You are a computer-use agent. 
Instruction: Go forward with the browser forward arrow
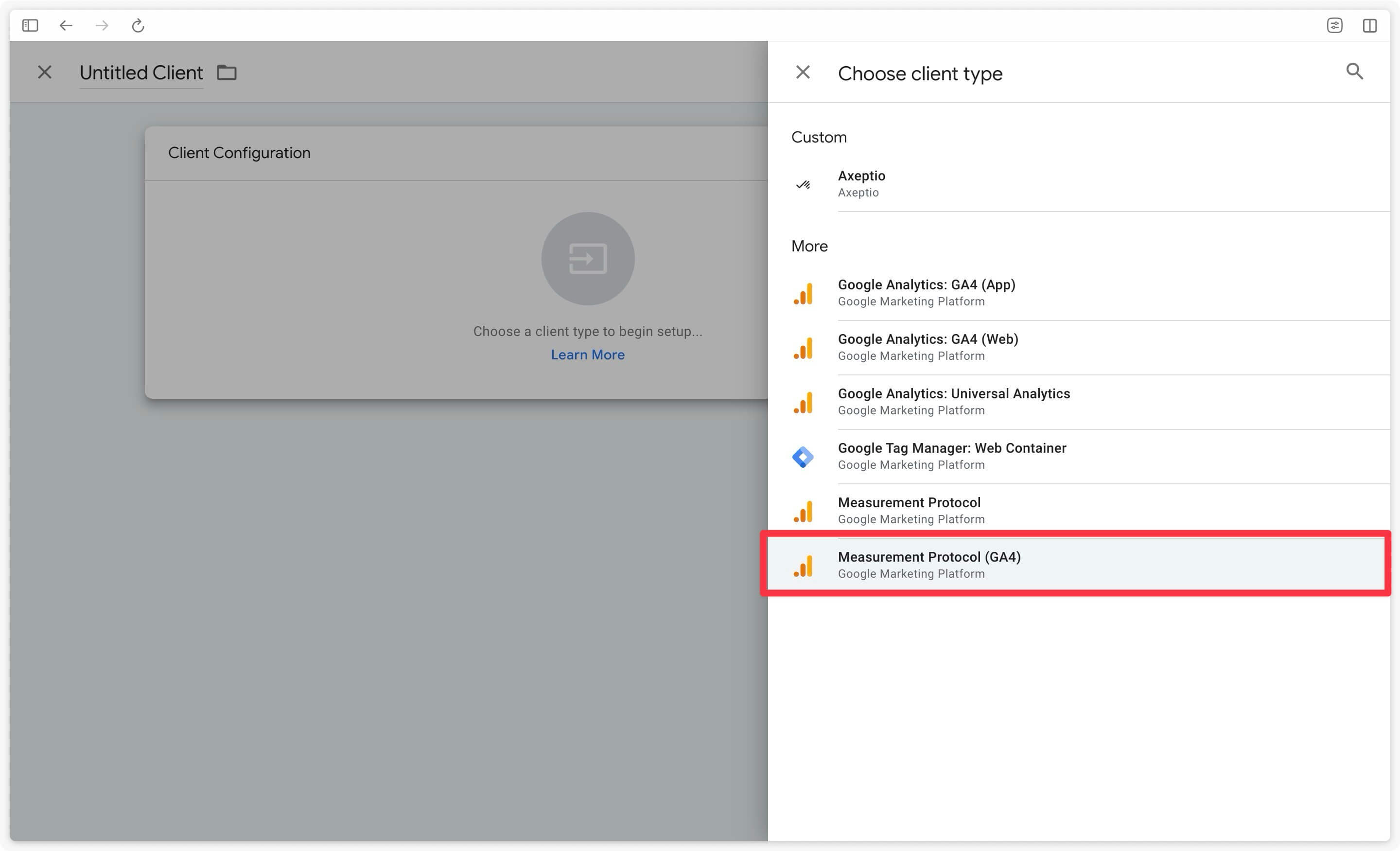point(102,26)
